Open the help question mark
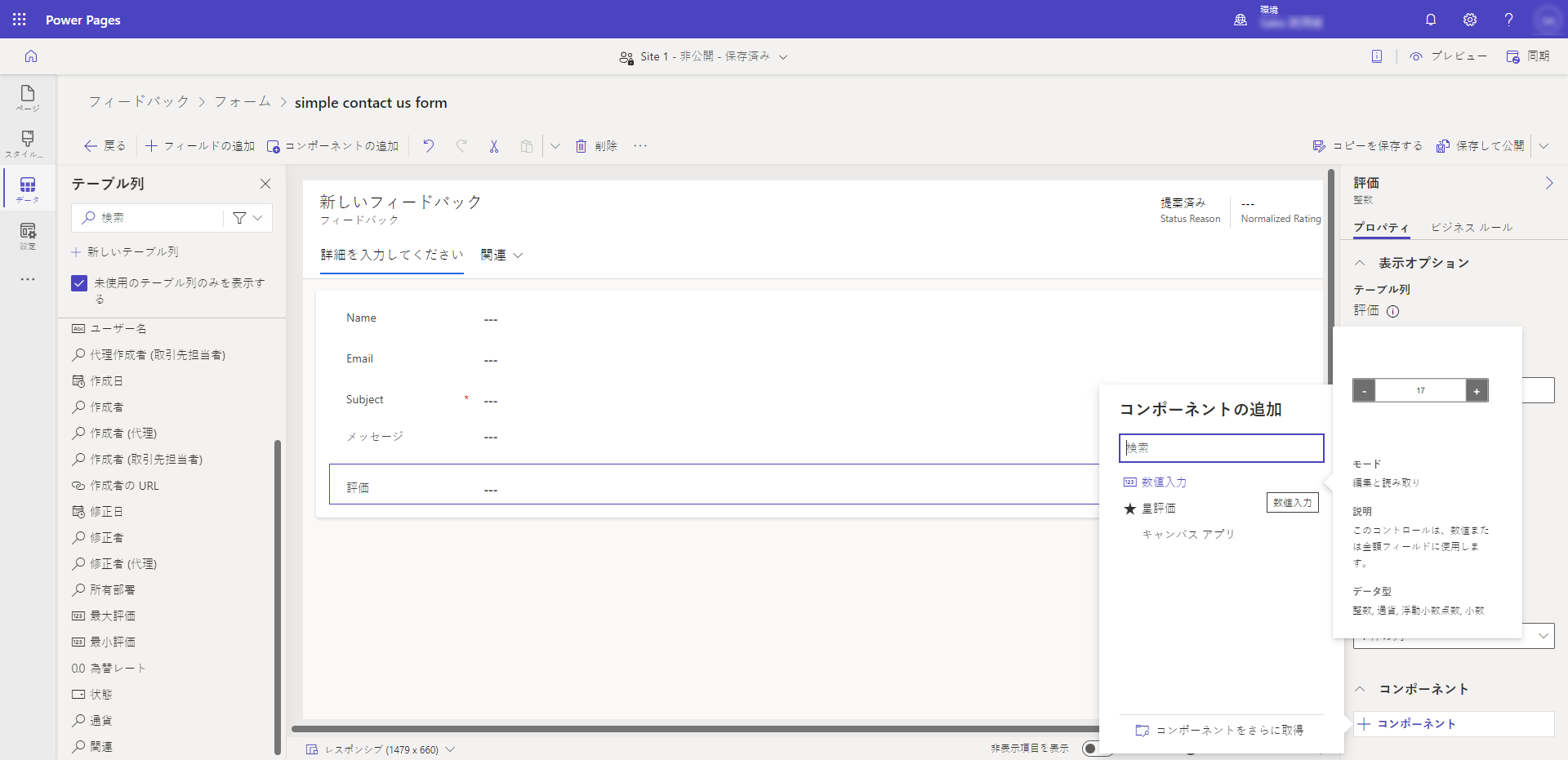1568x760 pixels. click(1508, 20)
